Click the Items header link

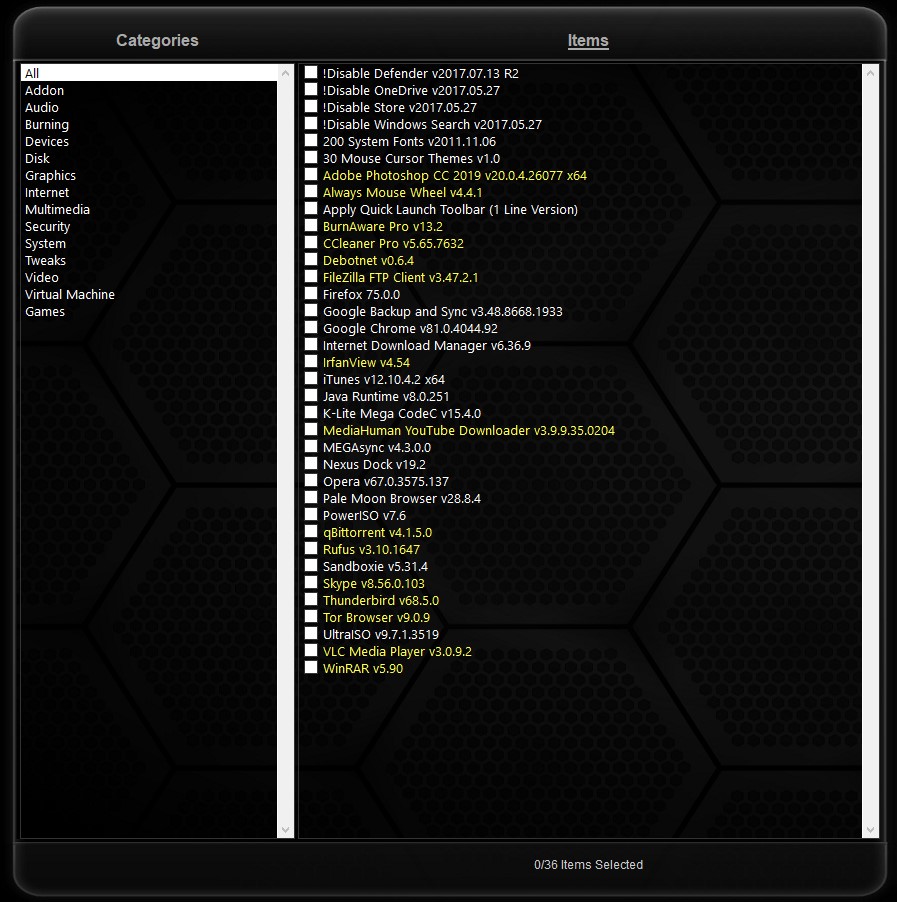588,40
